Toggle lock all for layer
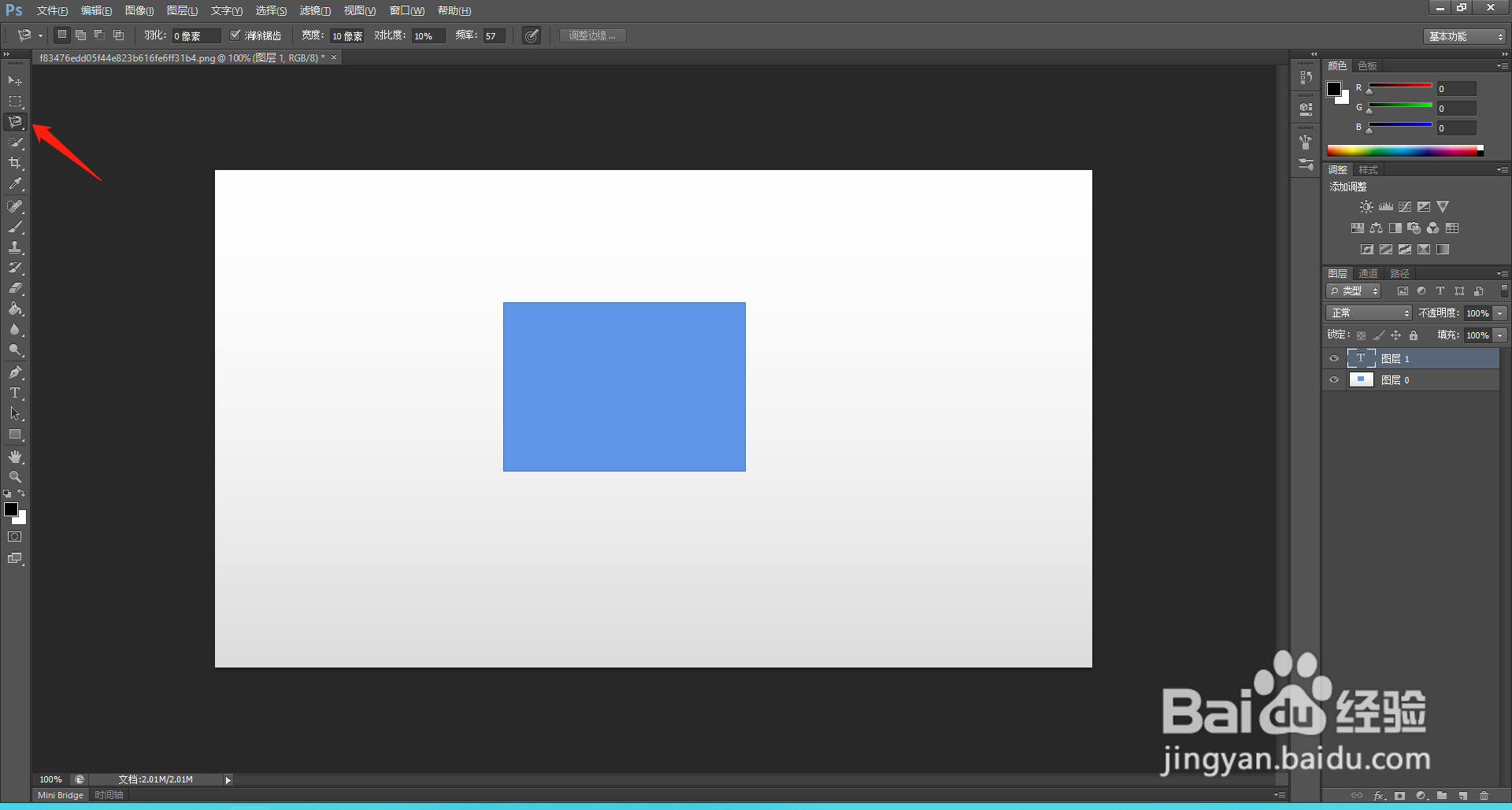This screenshot has height=810, width=1512. coord(1414,335)
